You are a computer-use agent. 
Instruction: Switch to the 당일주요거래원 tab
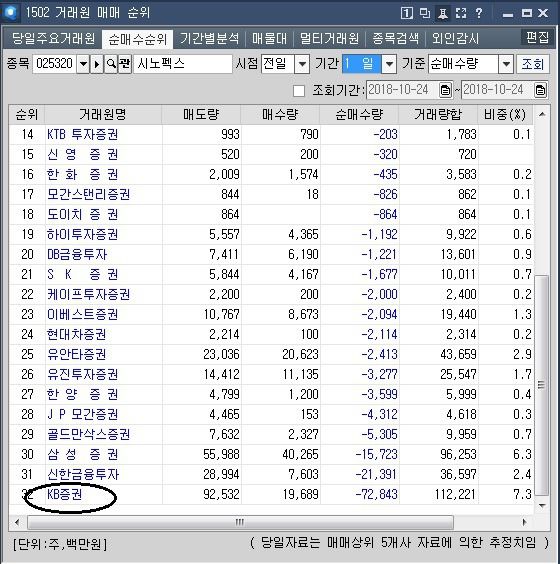(x=53, y=38)
